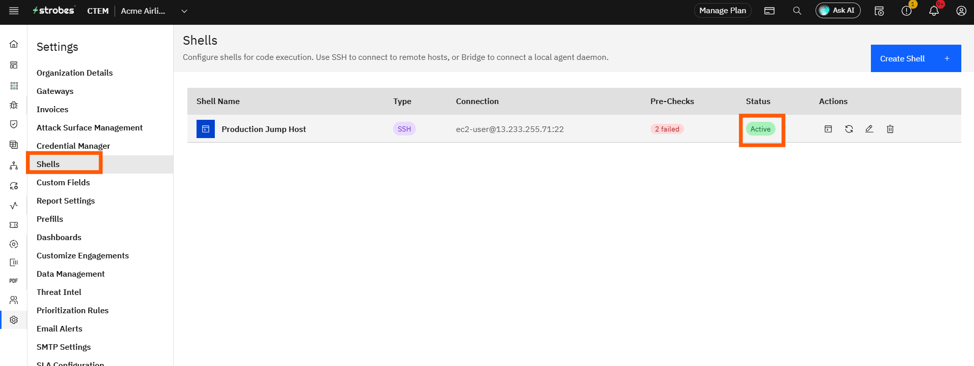The image size is (974, 366).
Task: Select Shells in settings menu
Action: tap(48, 164)
